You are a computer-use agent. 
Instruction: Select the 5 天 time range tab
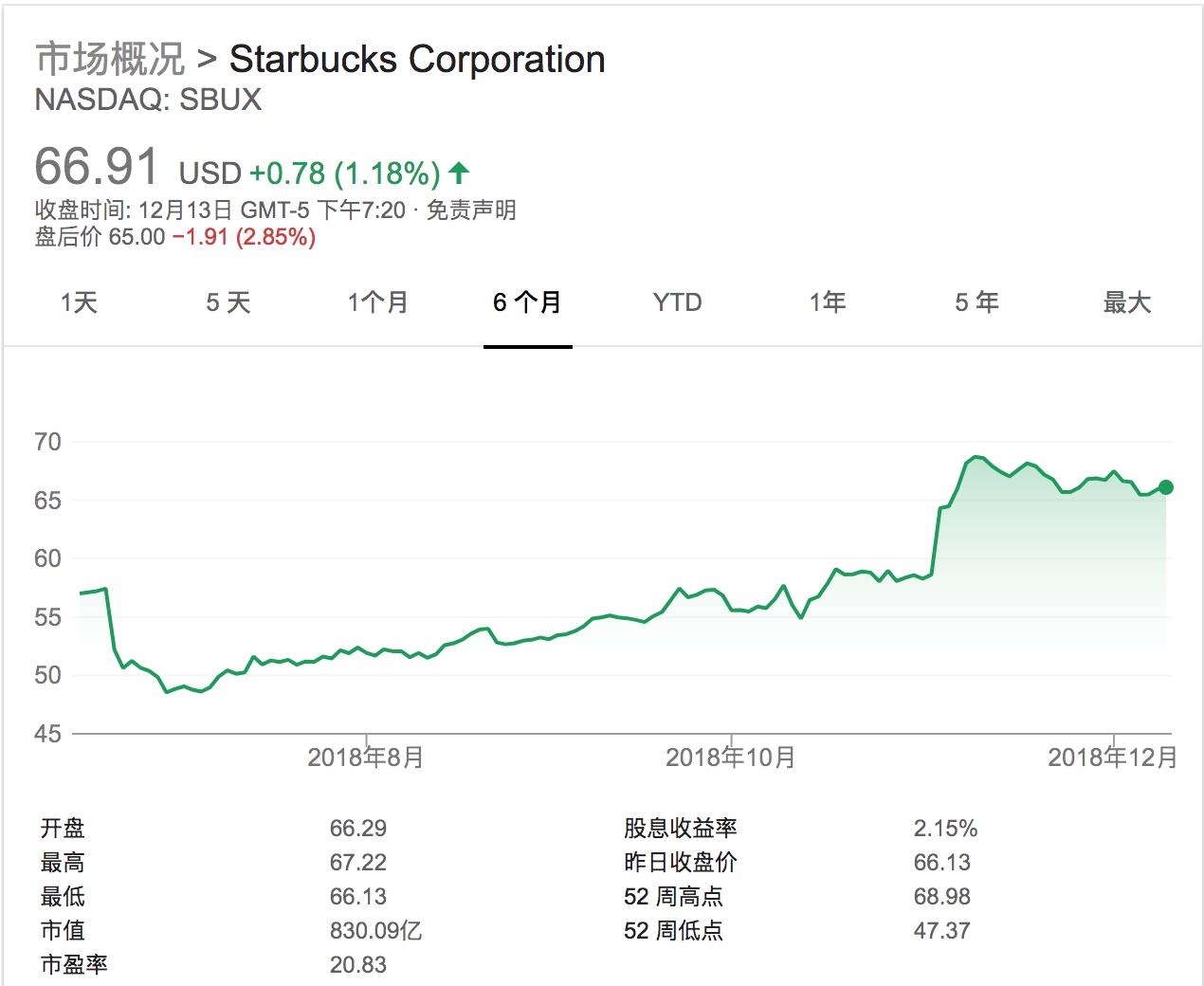click(x=228, y=302)
